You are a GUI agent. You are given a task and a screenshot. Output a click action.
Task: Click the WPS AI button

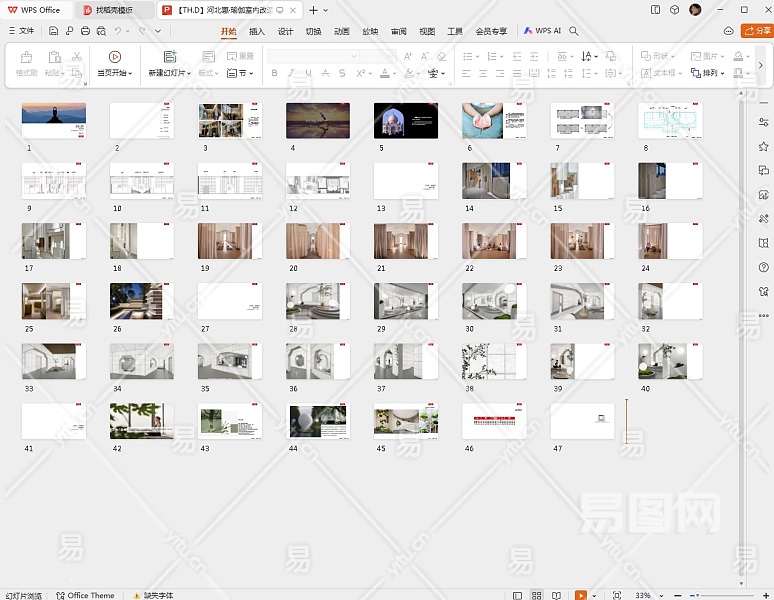[542, 31]
